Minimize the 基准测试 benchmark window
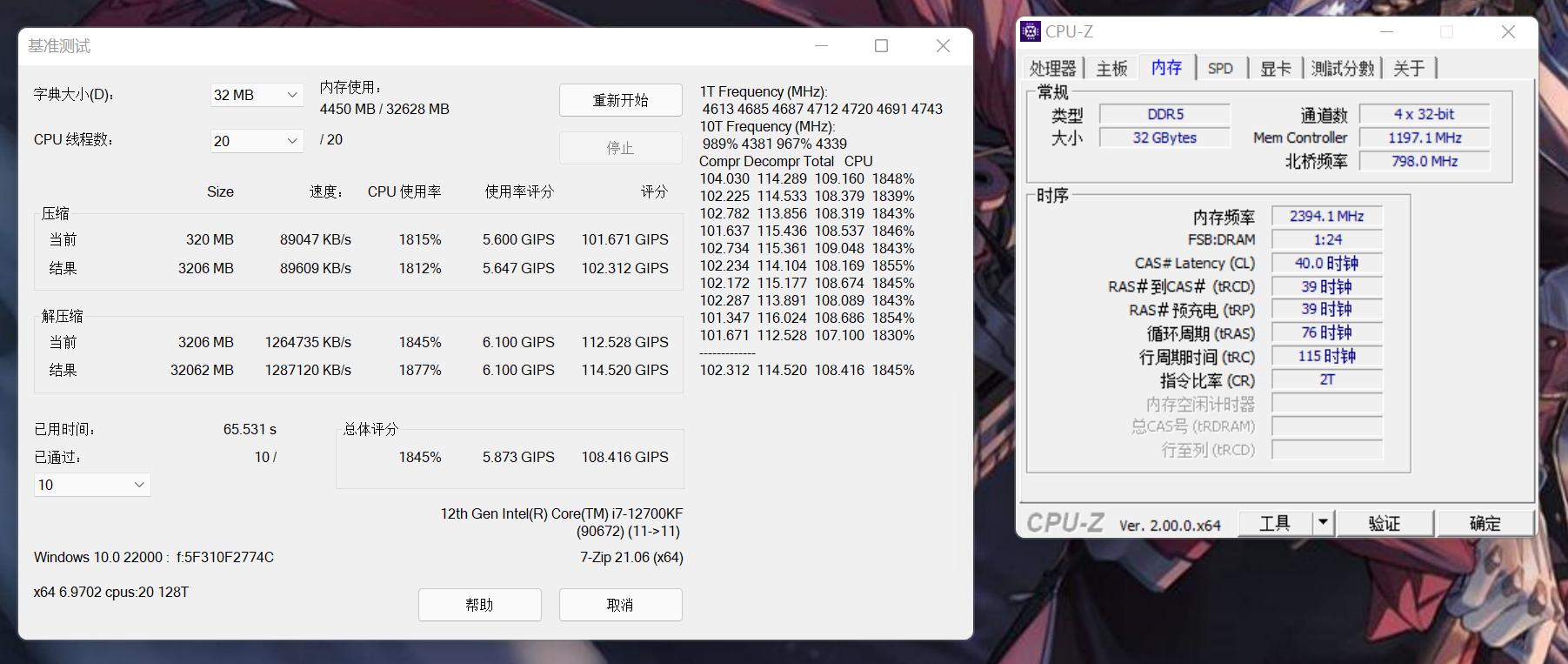 click(821, 45)
